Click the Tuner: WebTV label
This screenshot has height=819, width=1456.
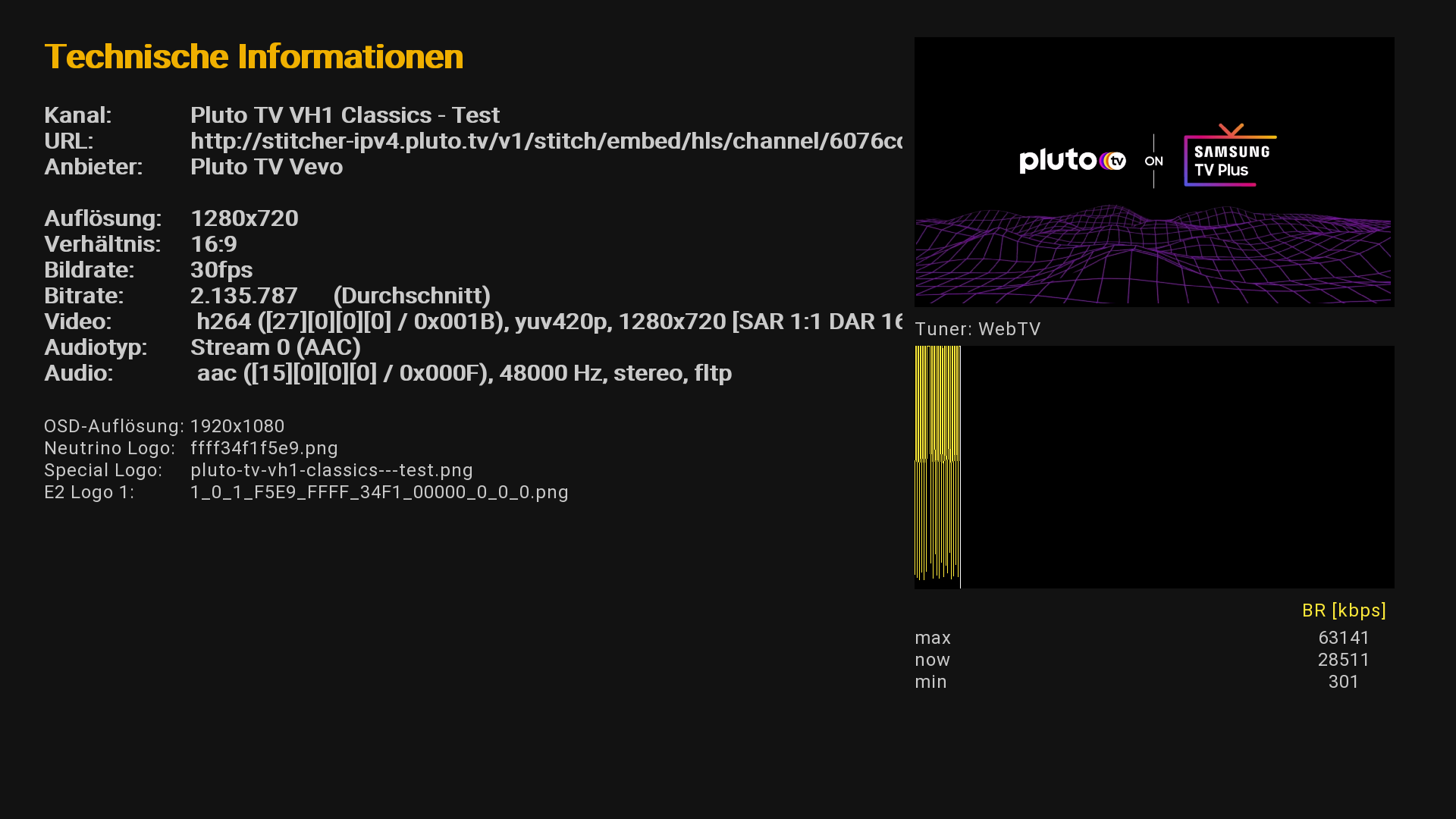pyautogui.click(x=977, y=329)
